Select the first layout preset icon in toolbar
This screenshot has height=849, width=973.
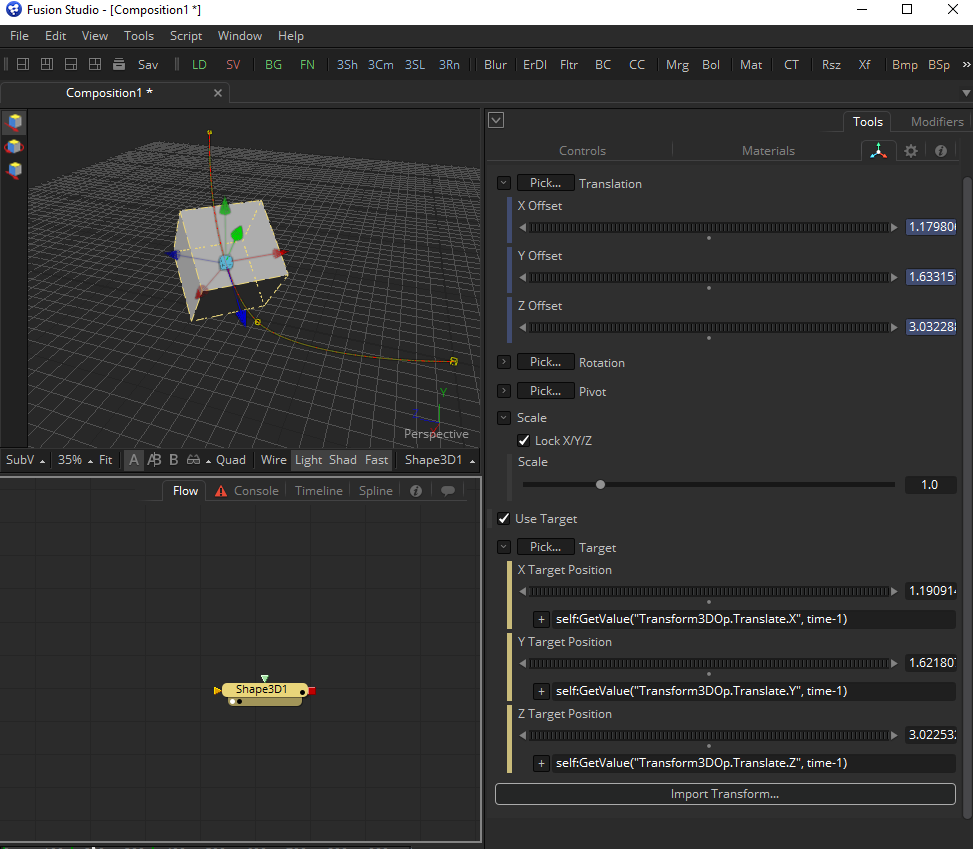[23, 65]
